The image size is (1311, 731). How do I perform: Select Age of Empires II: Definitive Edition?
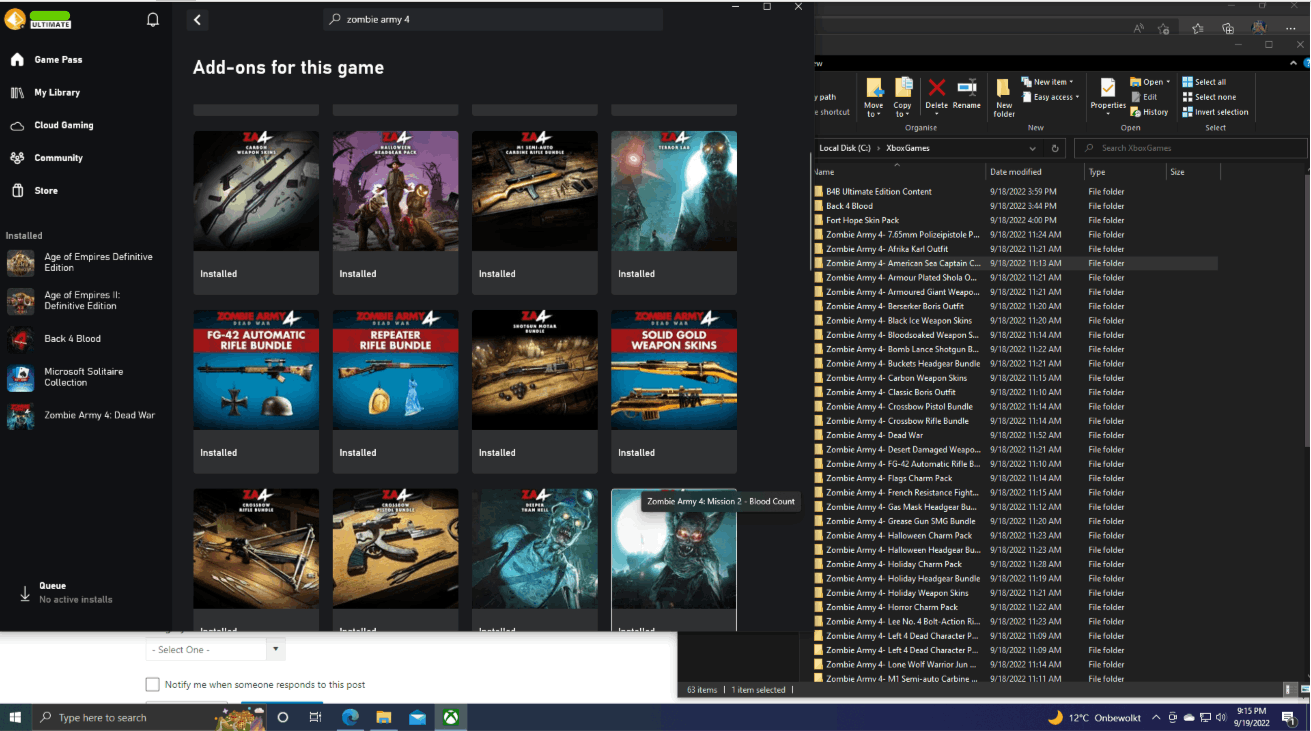pos(85,301)
